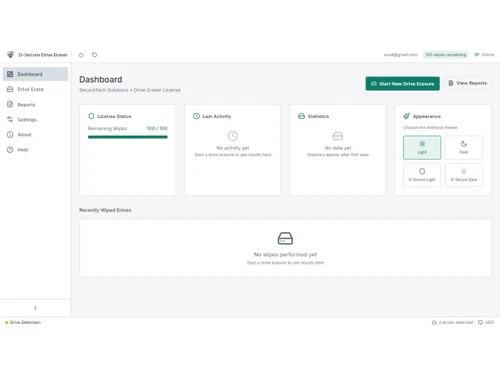Viewport: 500px width, 375px height.
Task: Click the D-Secure shield logo icon
Action: [11, 54]
